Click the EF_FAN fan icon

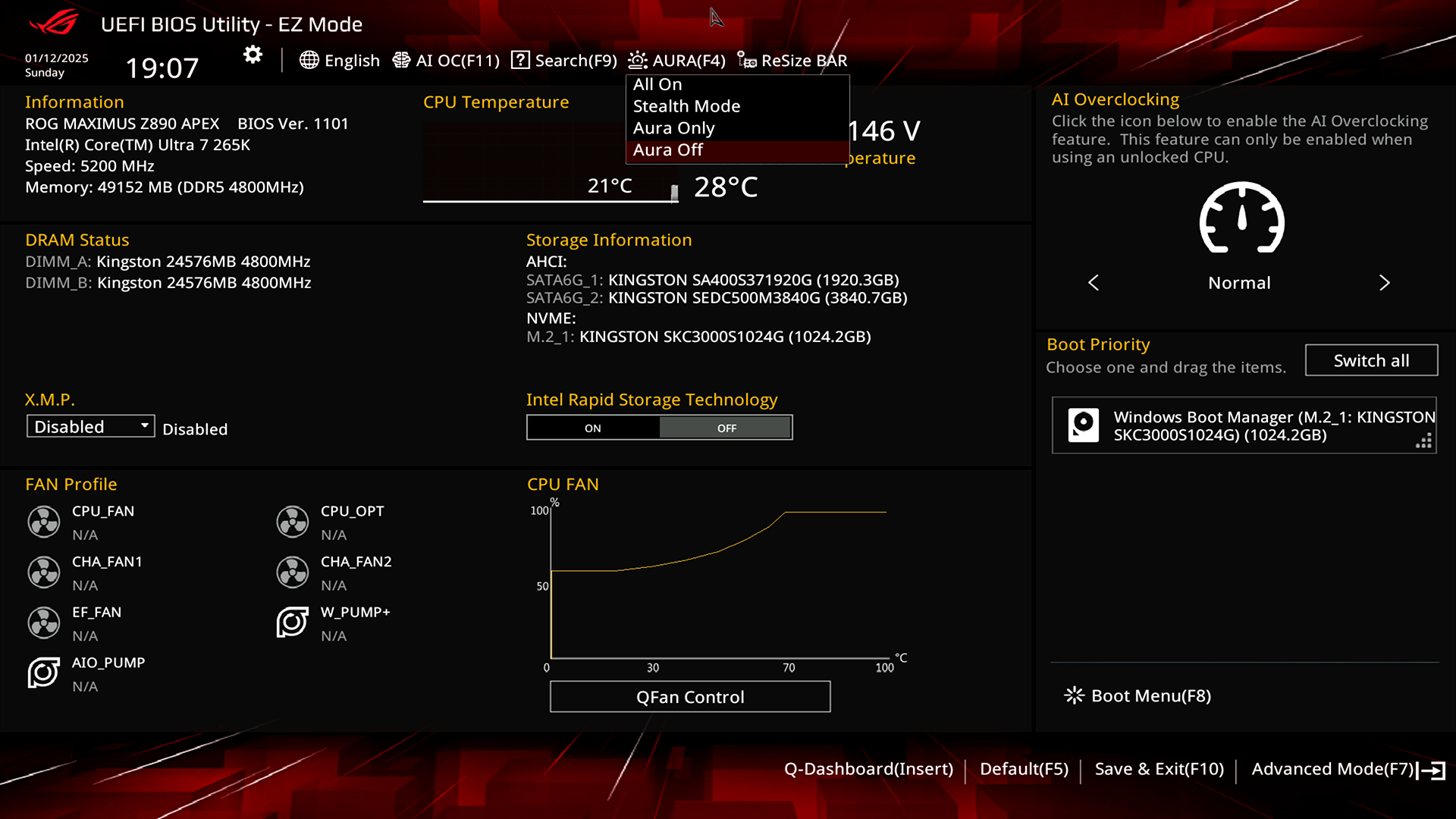point(44,623)
